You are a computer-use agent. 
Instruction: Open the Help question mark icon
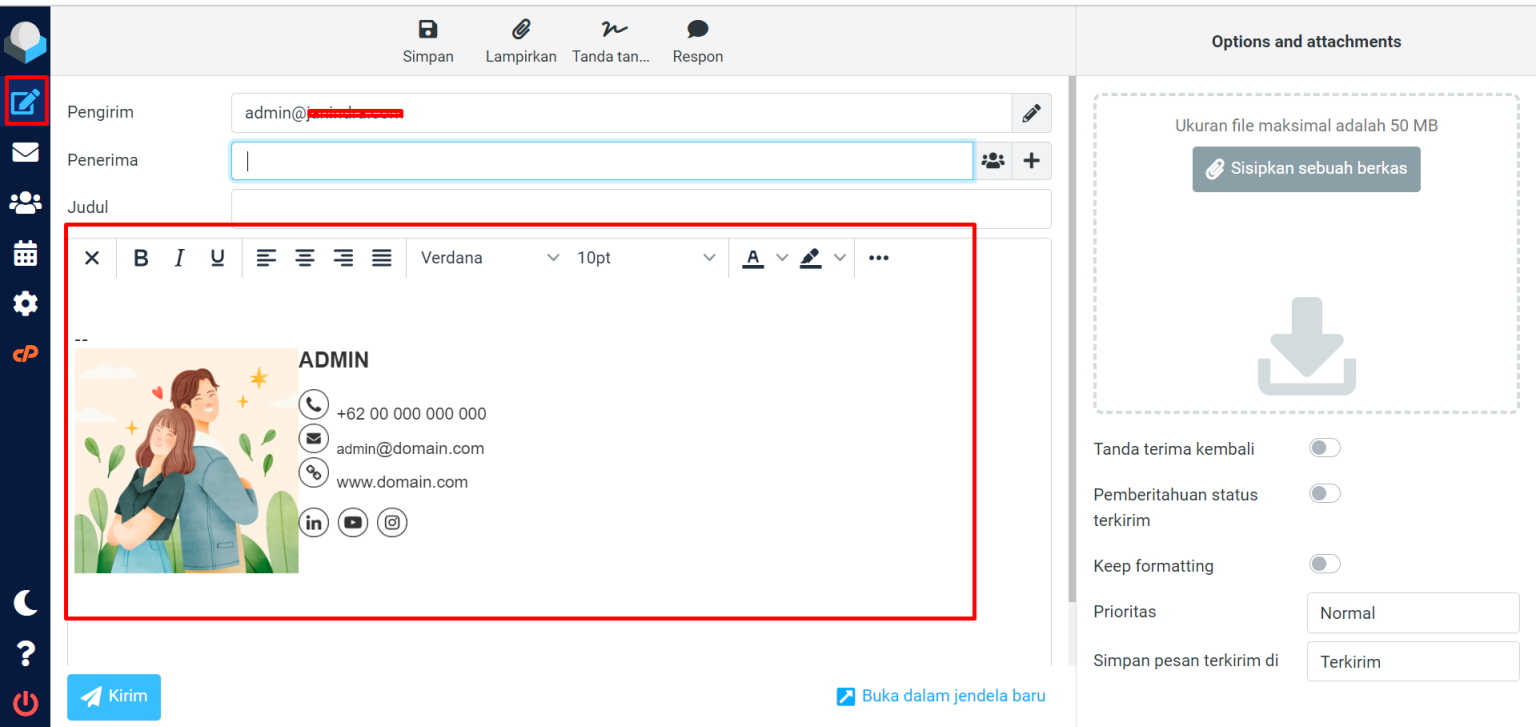pos(25,653)
